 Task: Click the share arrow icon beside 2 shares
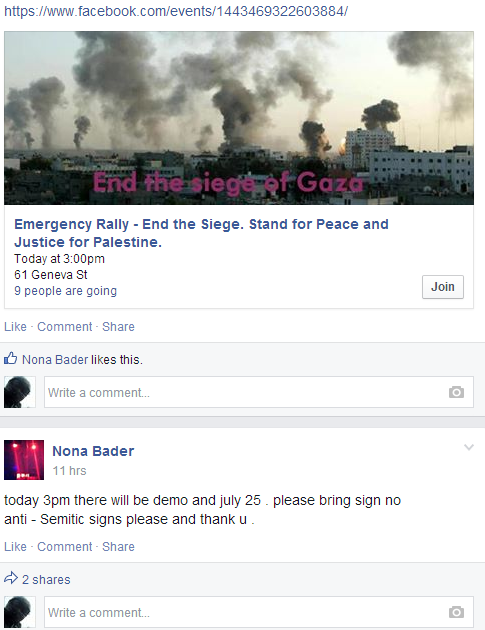(x=11, y=578)
